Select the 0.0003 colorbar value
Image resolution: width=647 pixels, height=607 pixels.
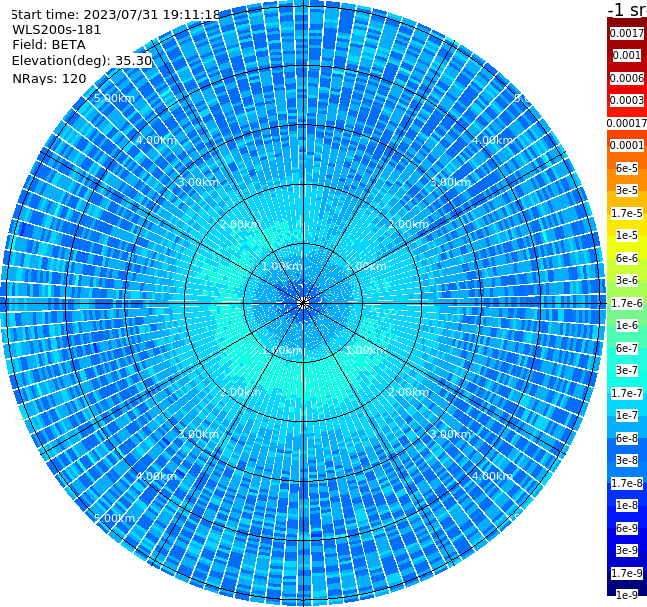point(627,101)
